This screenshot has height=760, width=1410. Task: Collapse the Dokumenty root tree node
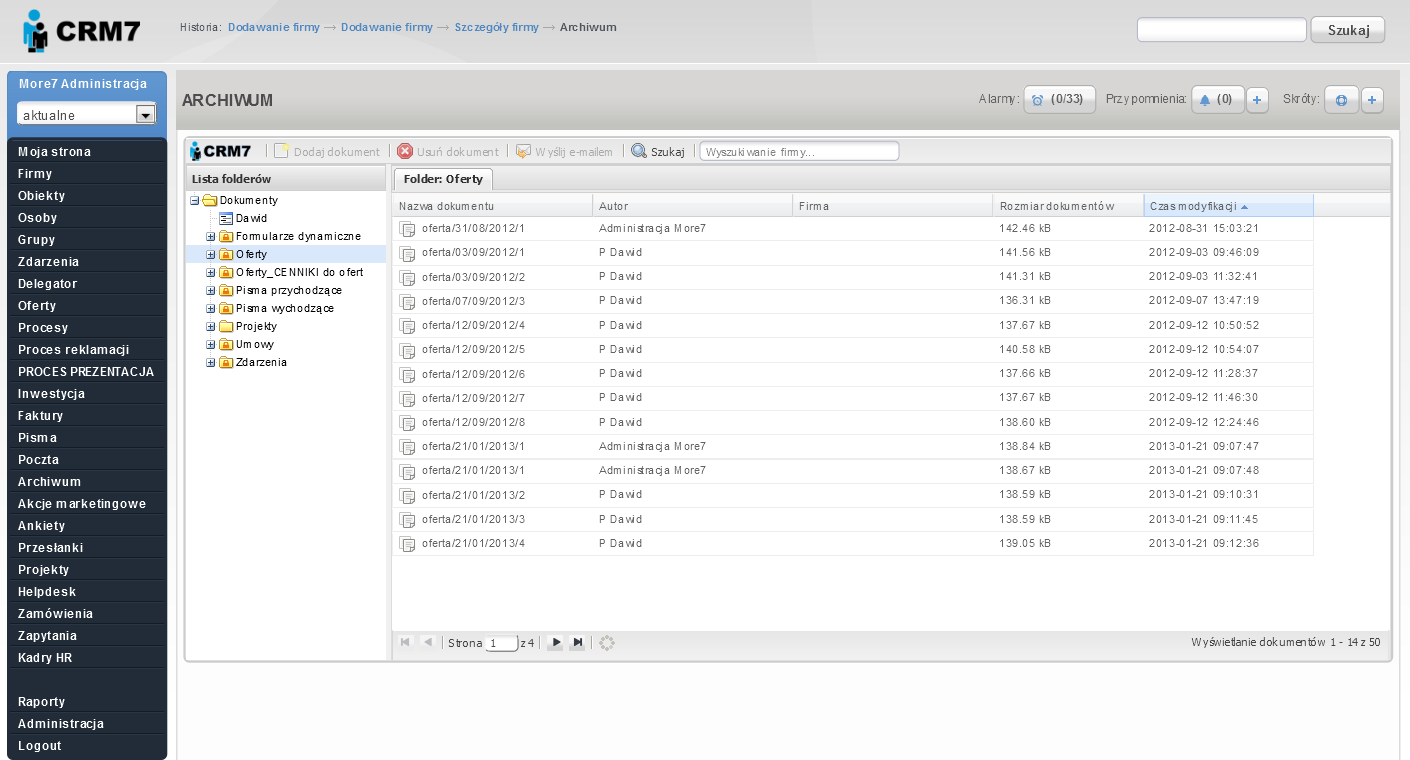pyautogui.click(x=195, y=200)
